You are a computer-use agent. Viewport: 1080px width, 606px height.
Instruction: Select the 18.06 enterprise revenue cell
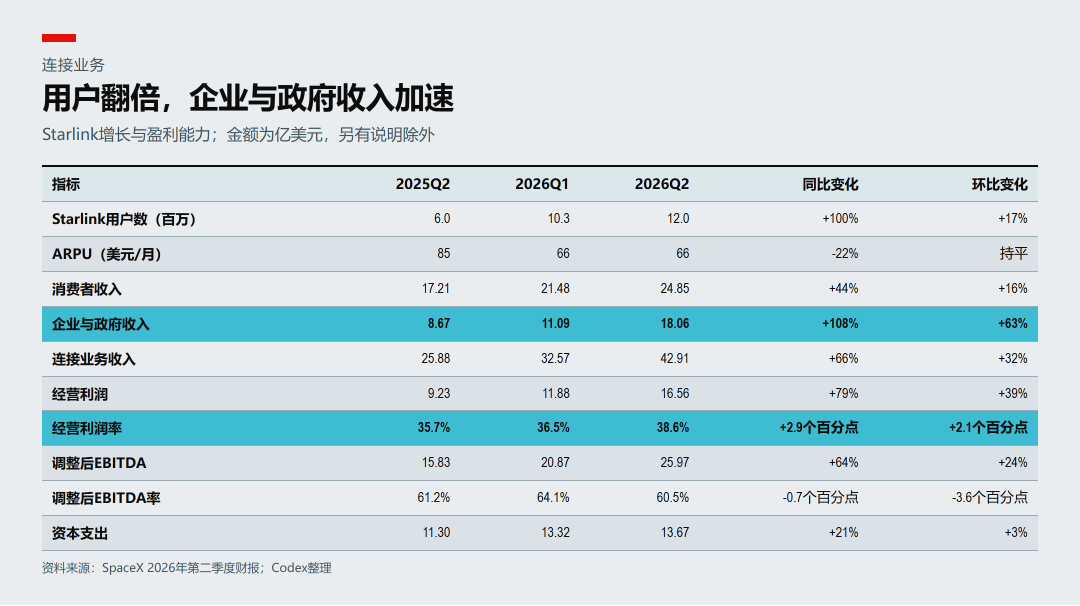pyautogui.click(x=674, y=324)
